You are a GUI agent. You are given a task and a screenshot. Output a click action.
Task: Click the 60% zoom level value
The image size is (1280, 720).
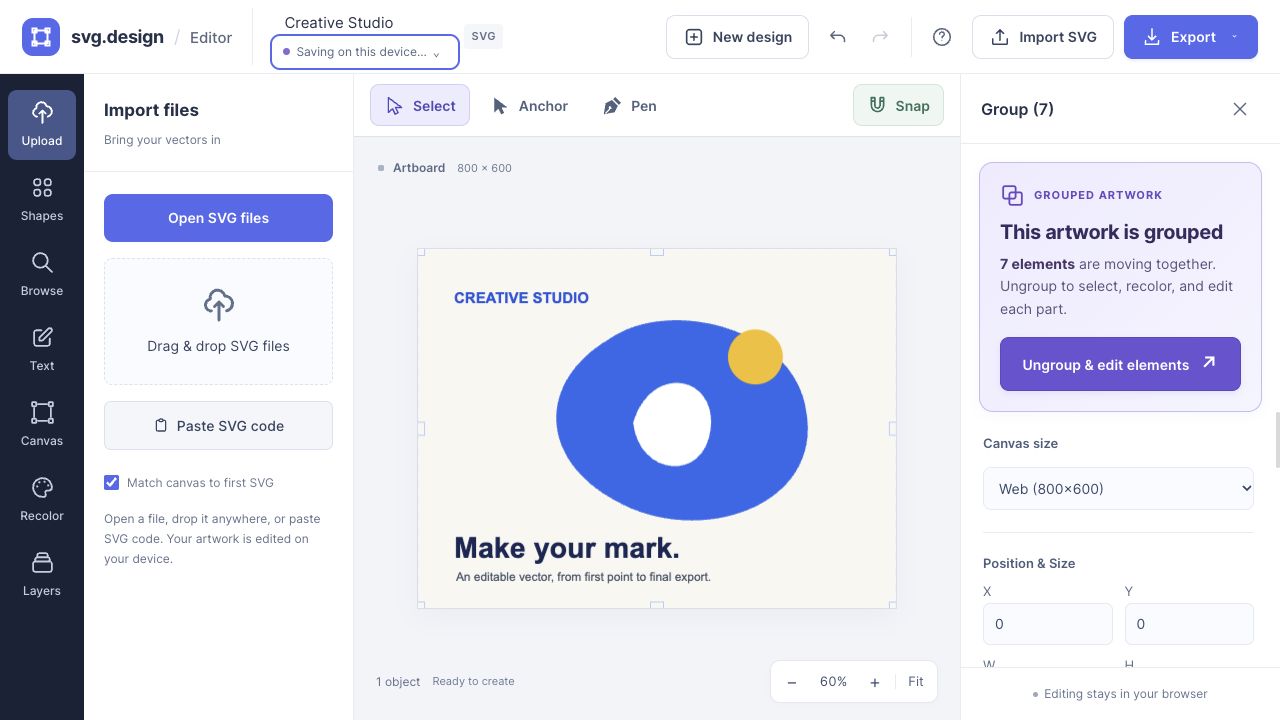click(x=833, y=682)
